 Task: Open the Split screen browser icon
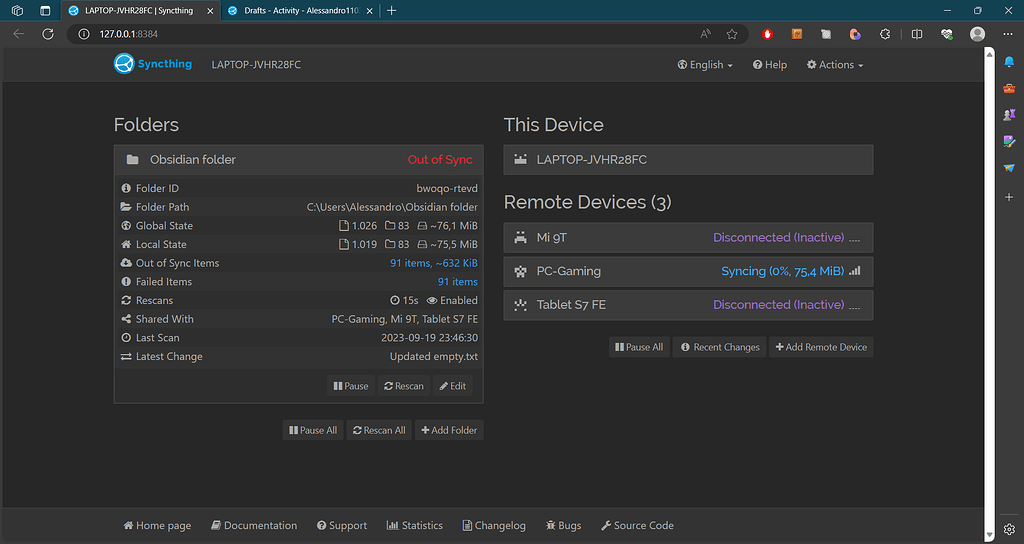coord(917,34)
